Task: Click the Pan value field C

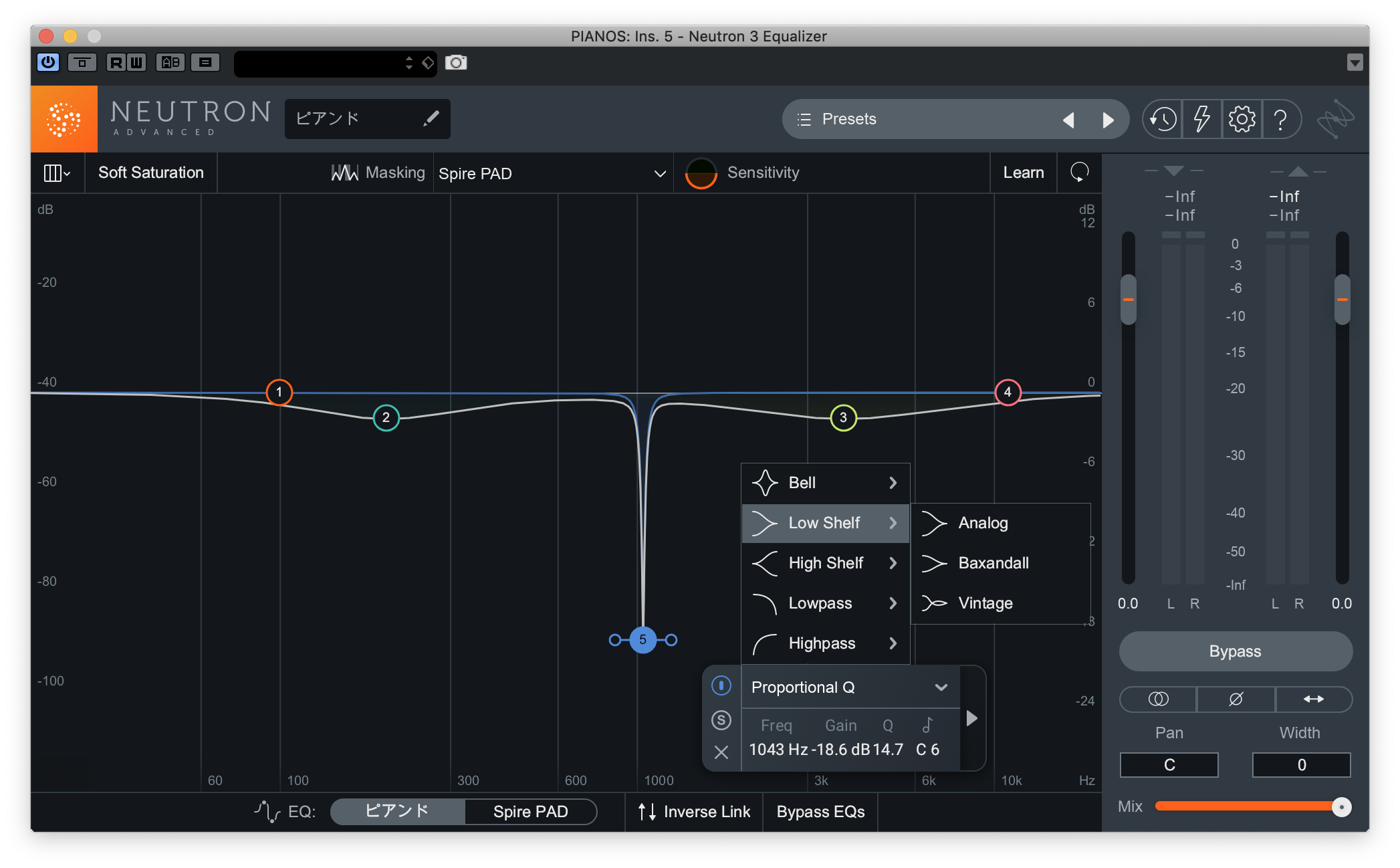Action: 1169,764
